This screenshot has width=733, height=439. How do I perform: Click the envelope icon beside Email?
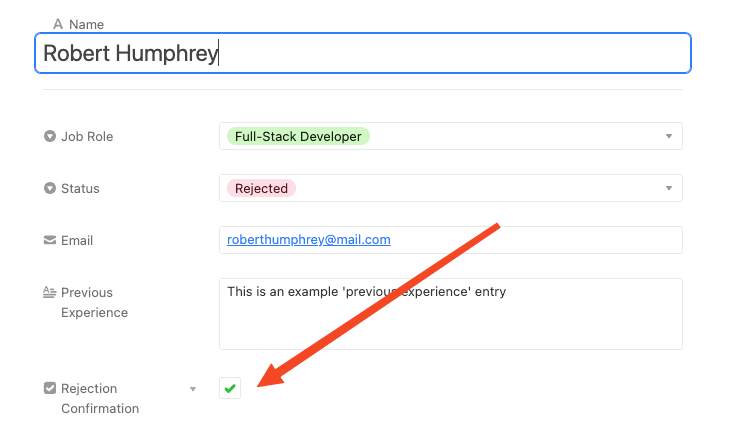pyautogui.click(x=50, y=240)
